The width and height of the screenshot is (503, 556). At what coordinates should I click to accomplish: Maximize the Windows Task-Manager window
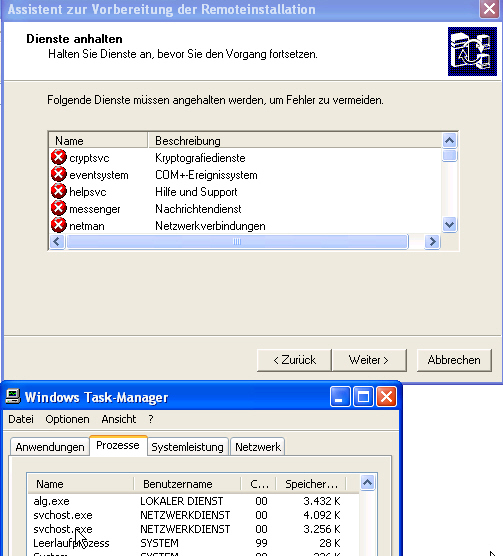[363, 396]
